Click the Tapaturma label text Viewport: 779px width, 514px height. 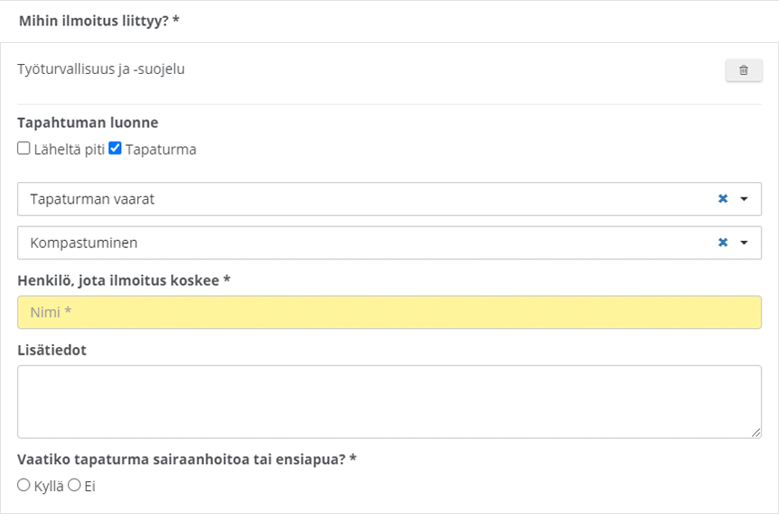tap(160, 149)
